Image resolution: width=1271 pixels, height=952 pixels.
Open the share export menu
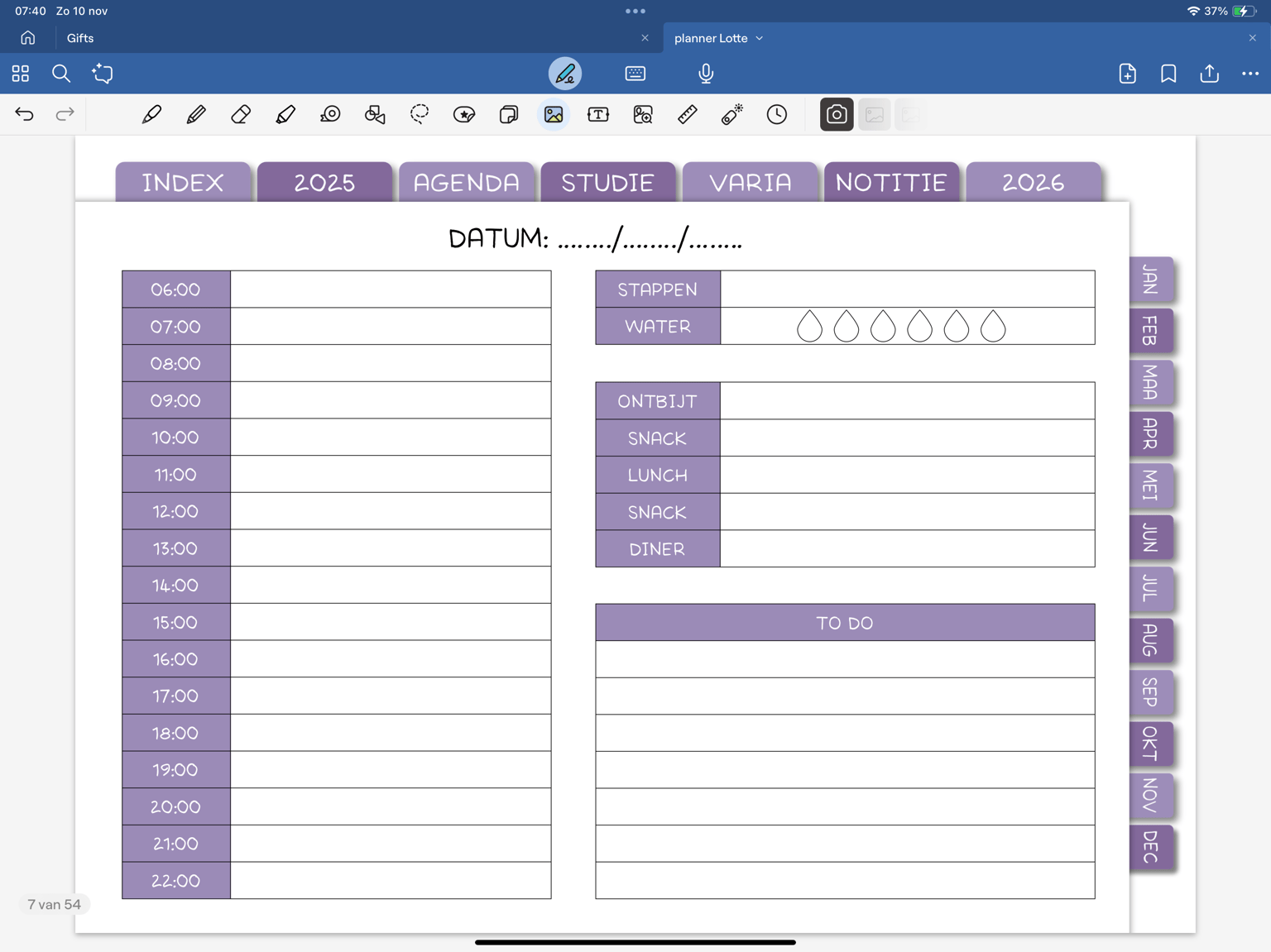pos(1210,74)
